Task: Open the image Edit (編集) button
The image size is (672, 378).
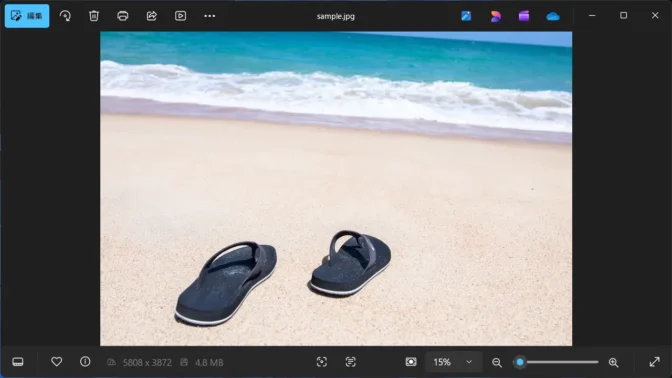Action: click(27, 16)
